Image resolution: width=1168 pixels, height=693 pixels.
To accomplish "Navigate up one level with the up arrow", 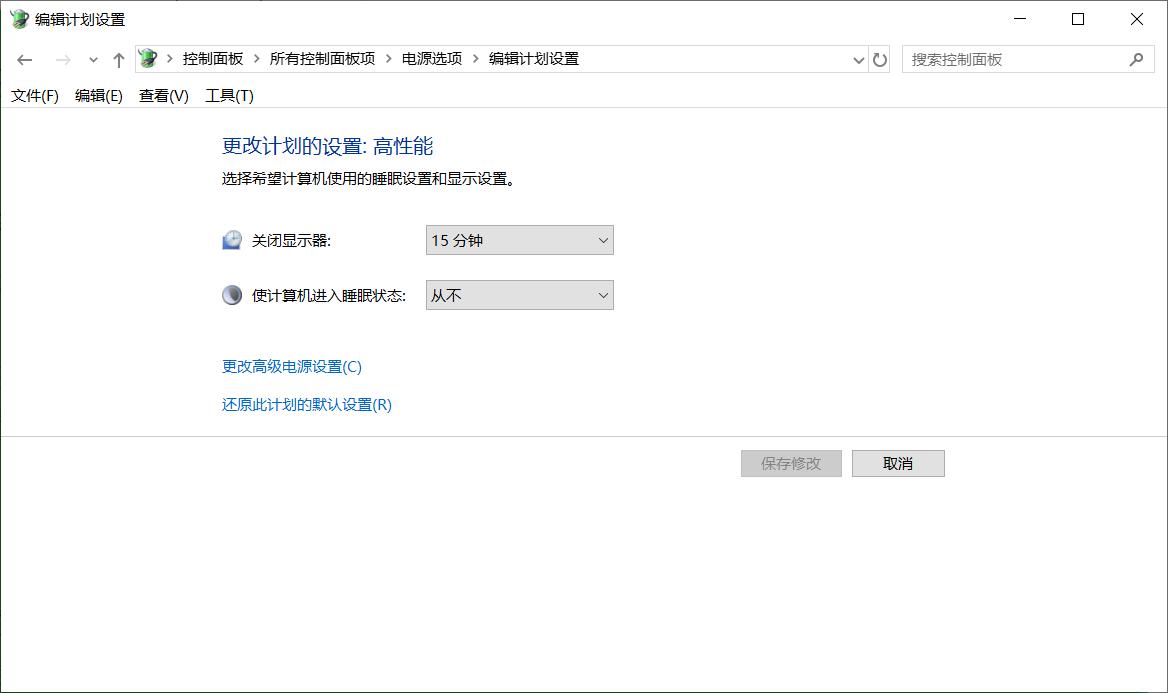I will point(117,59).
